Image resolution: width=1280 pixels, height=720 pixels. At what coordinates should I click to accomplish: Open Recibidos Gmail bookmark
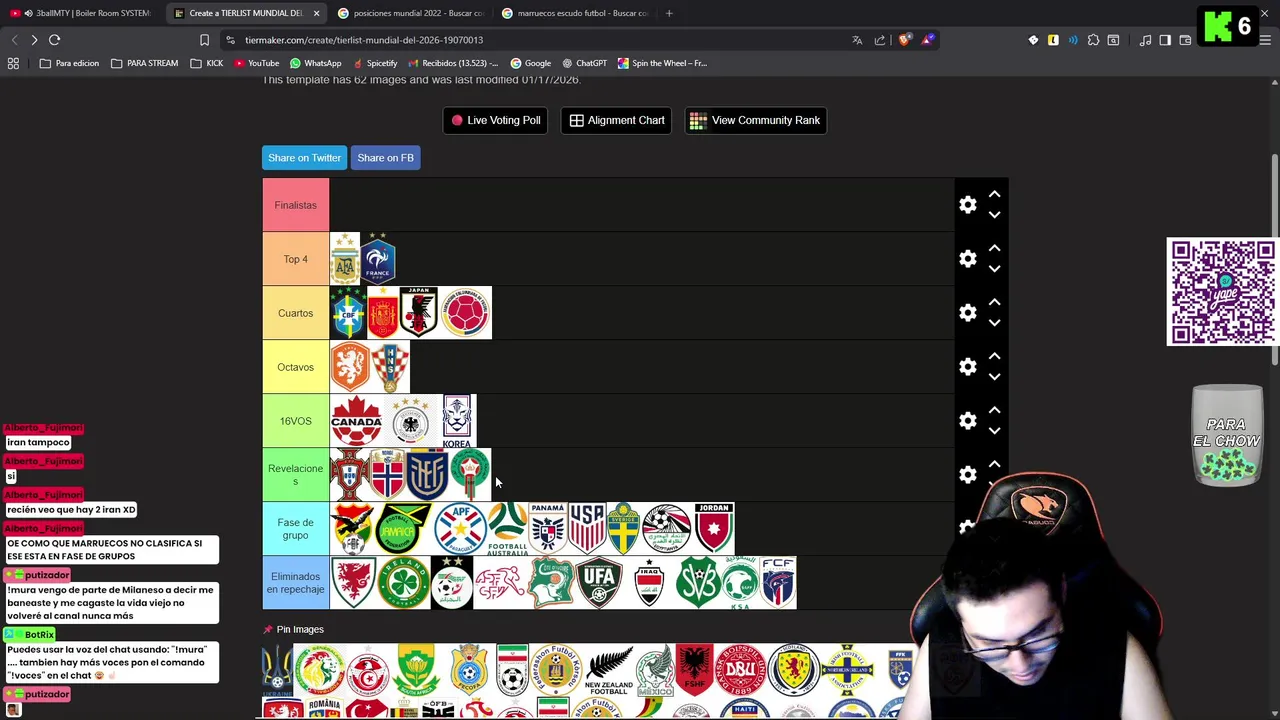coord(452,63)
